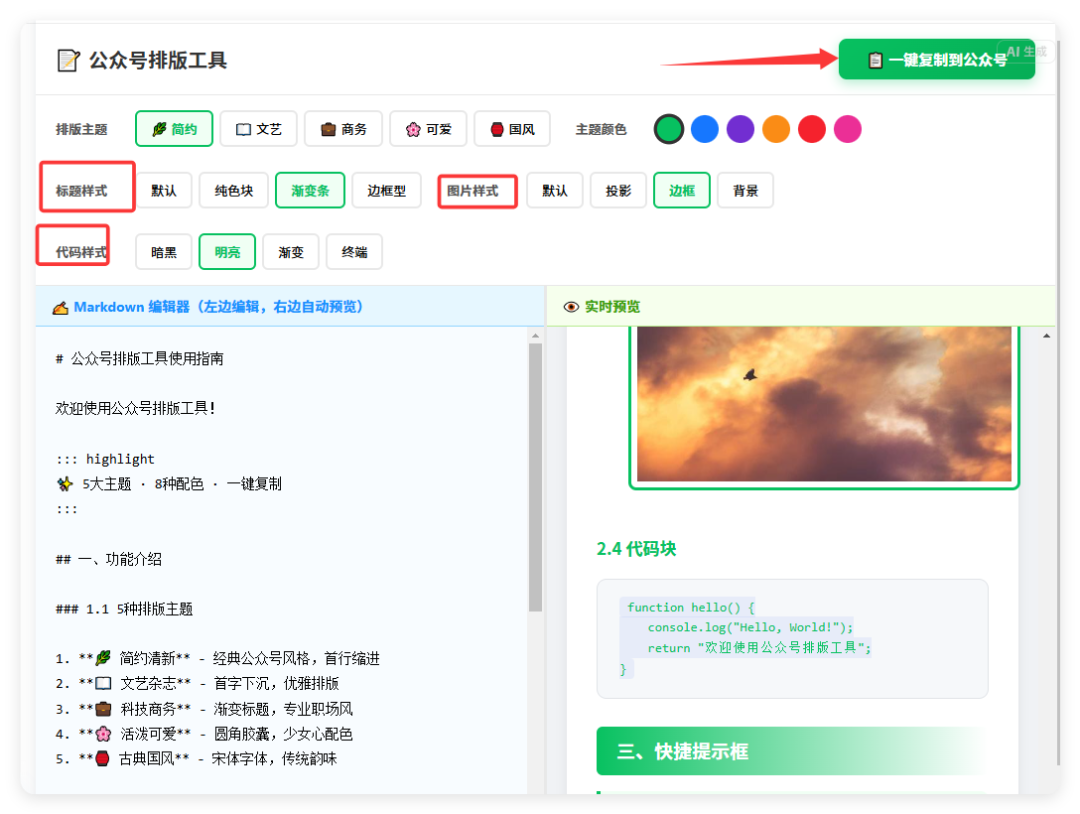Click the pencil icon in Markdown editor header
Screen dimensions: 1080x814
(x=61, y=307)
